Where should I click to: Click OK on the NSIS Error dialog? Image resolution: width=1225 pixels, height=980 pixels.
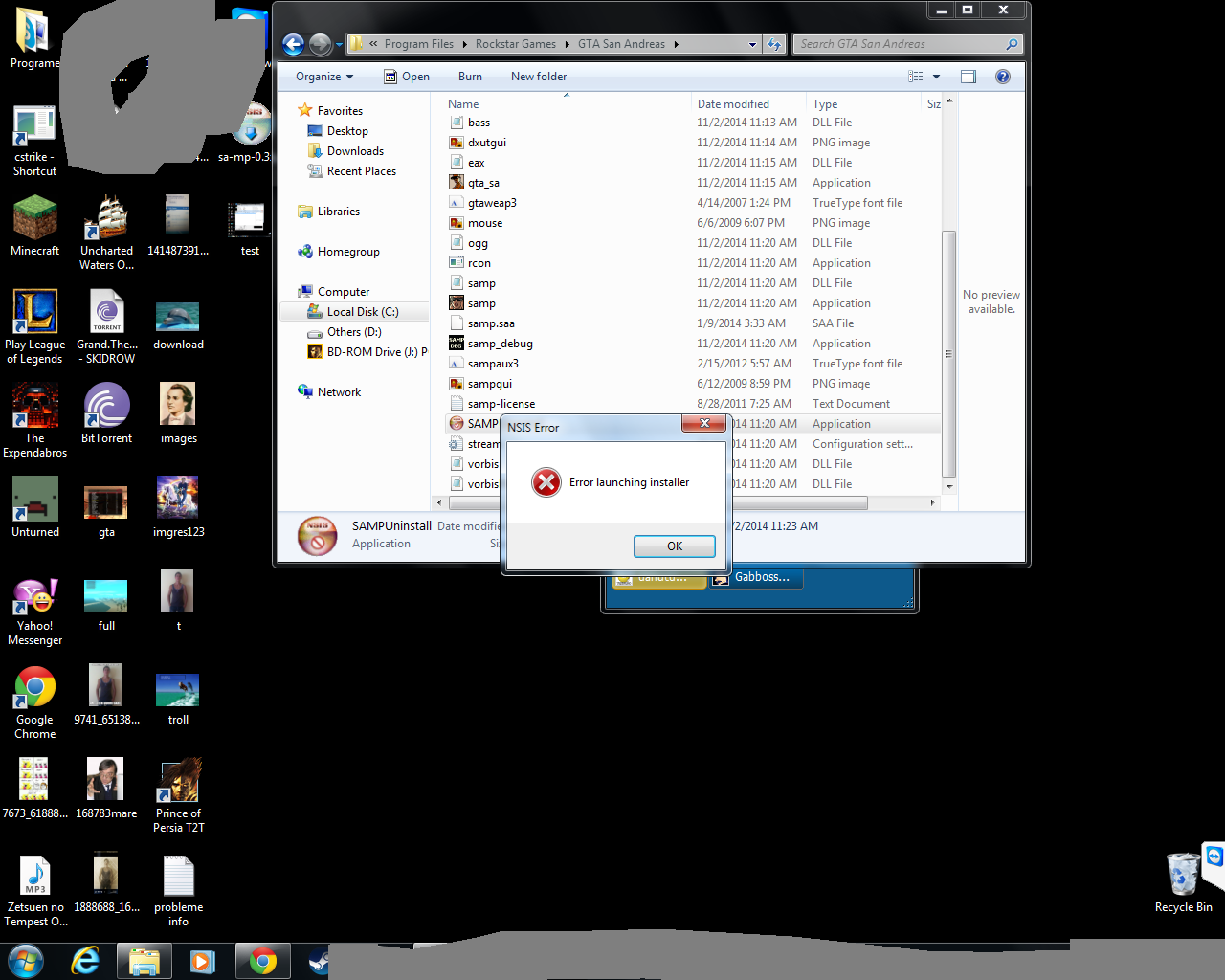[674, 546]
